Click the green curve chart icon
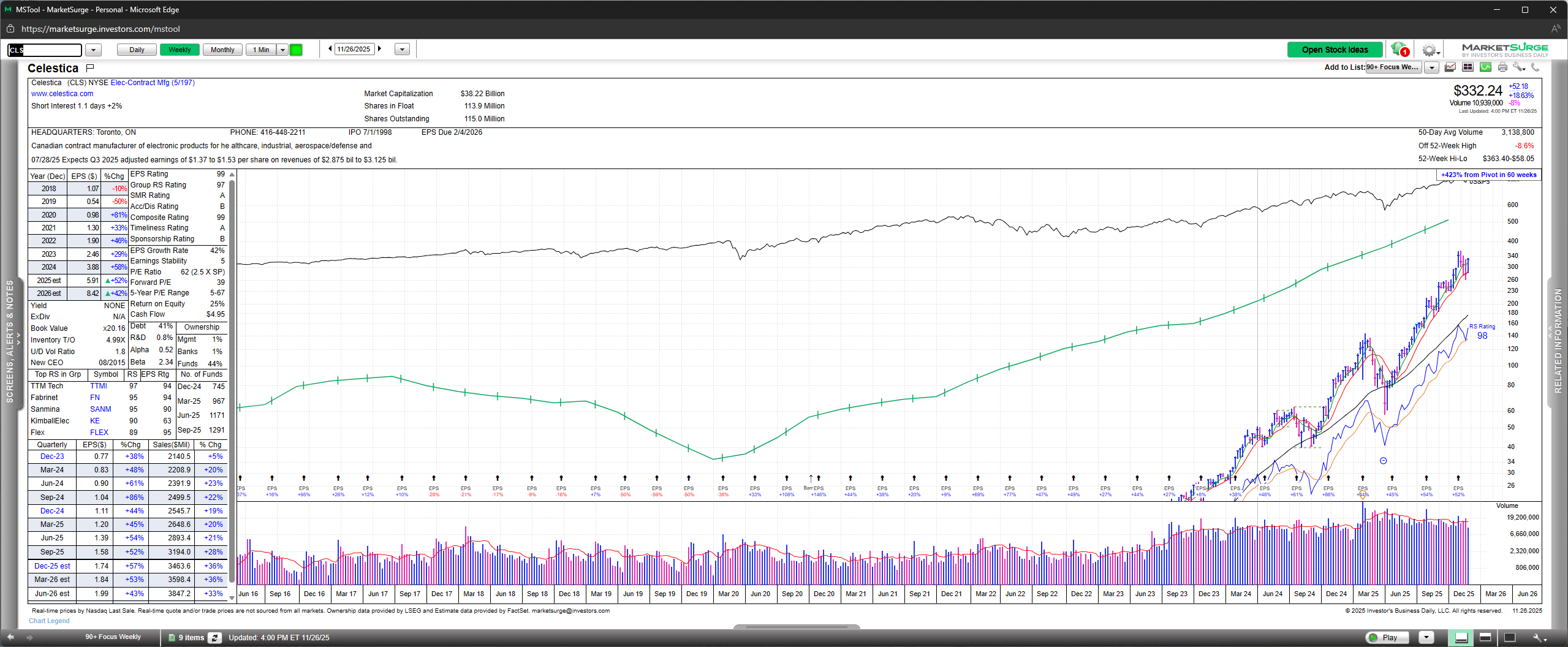Viewport: 1568px width, 647px height. [1485, 67]
